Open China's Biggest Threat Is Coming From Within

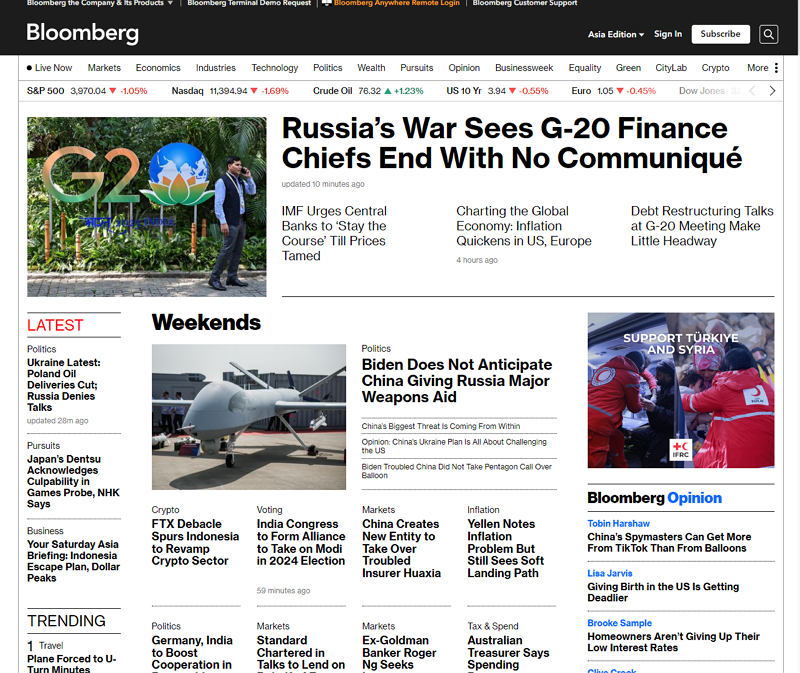(x=441, y=426)
